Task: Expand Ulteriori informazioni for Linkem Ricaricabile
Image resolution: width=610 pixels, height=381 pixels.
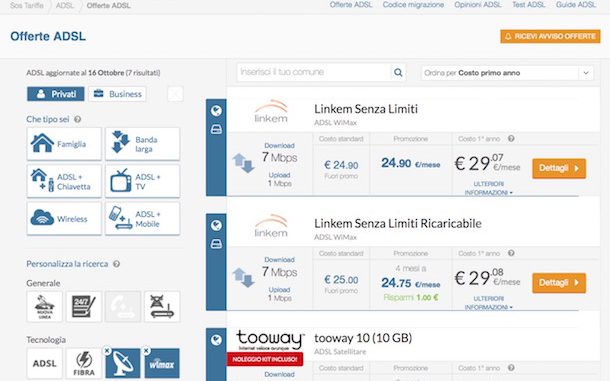Action: point(489,303)
